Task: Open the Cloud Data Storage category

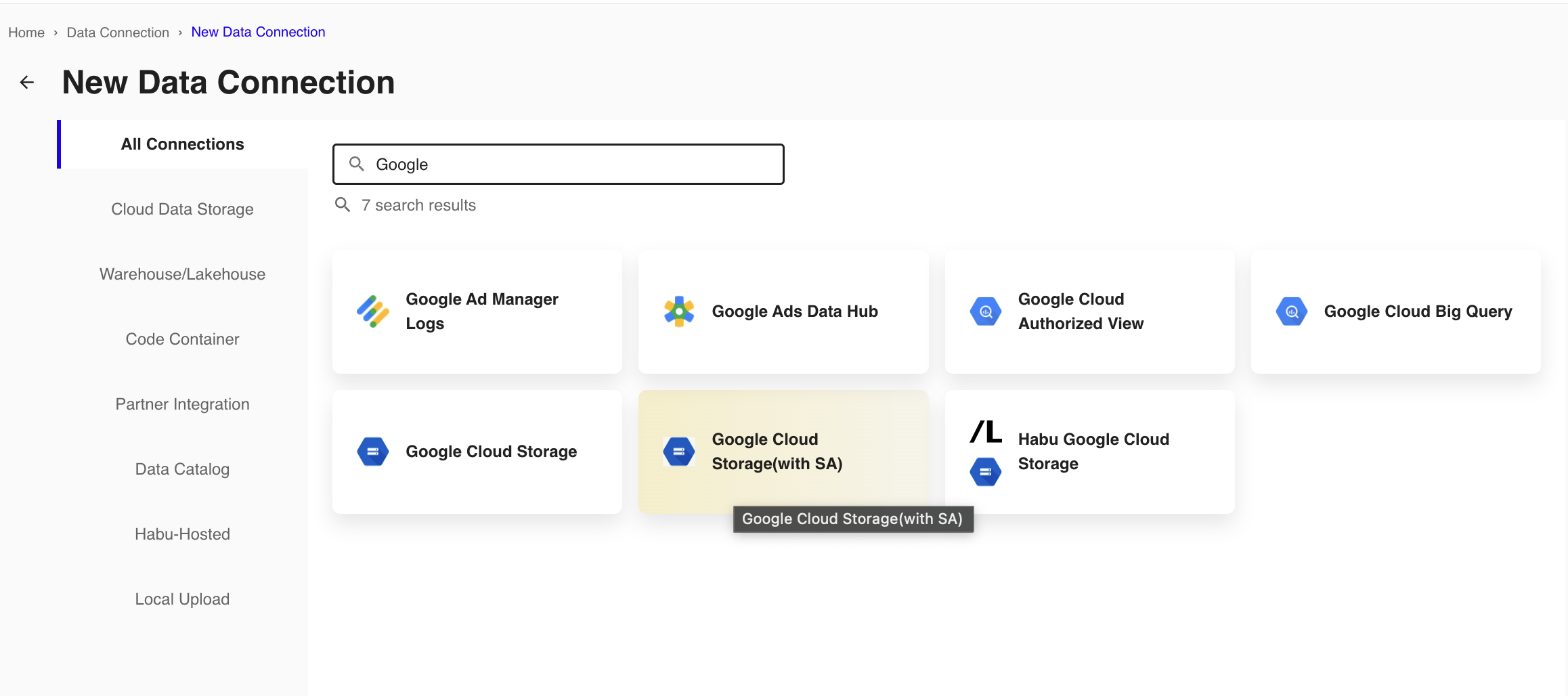Action: (x=183, y=209)
